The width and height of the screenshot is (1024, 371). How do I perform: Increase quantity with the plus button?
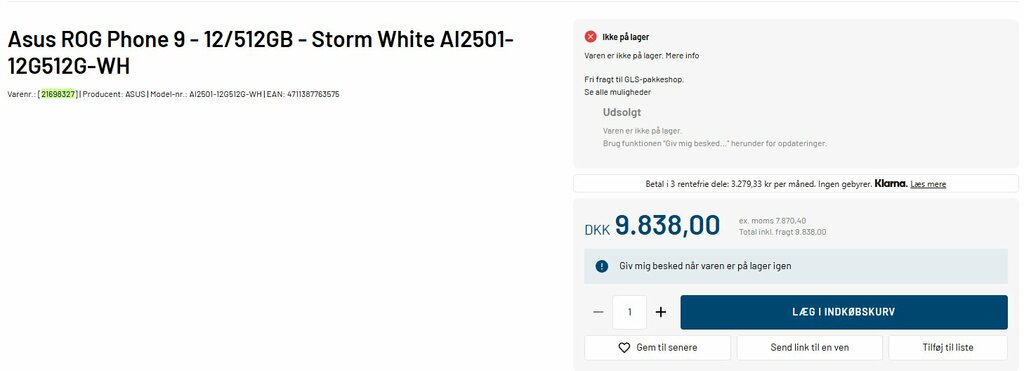(661, 312)
